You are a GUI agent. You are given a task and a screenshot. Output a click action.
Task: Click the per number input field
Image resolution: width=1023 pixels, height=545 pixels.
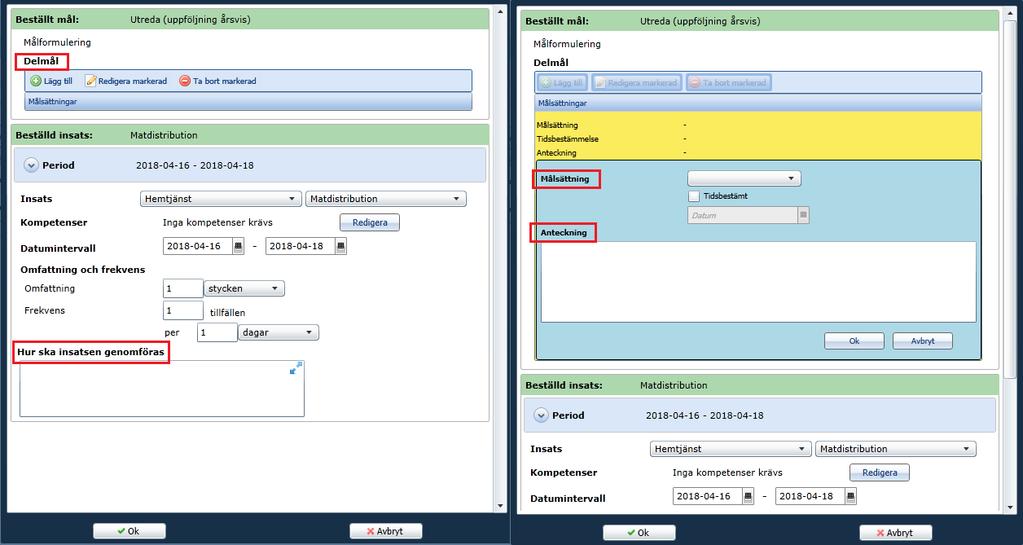217,332
